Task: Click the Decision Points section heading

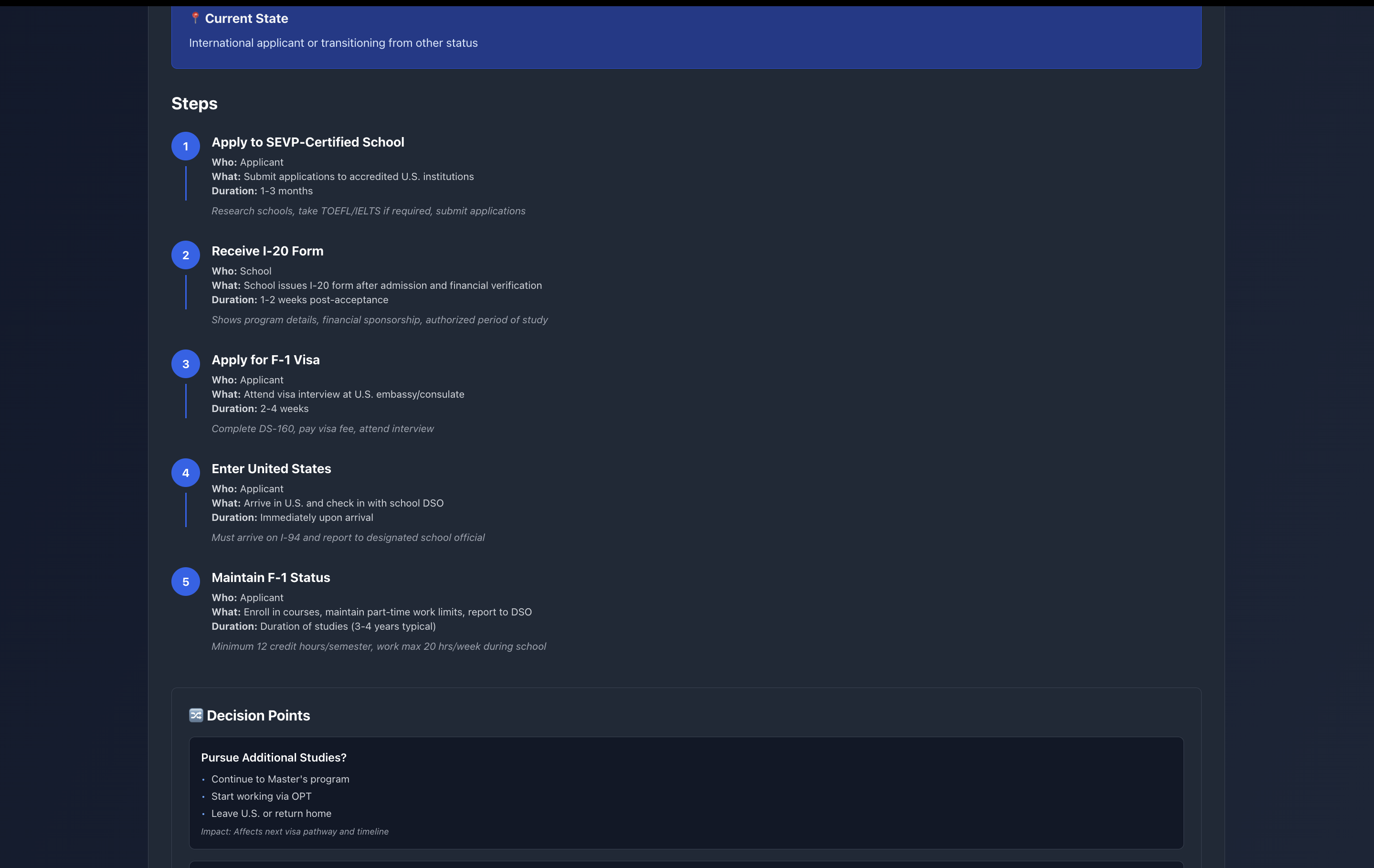Action: pyautogui.click(x=258, y=716)
